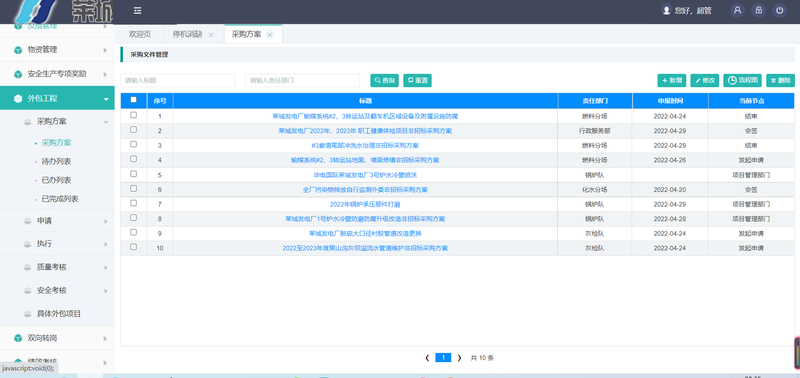
Task: Check the checkbox for row 4
Action: click(x=134, y=159)
